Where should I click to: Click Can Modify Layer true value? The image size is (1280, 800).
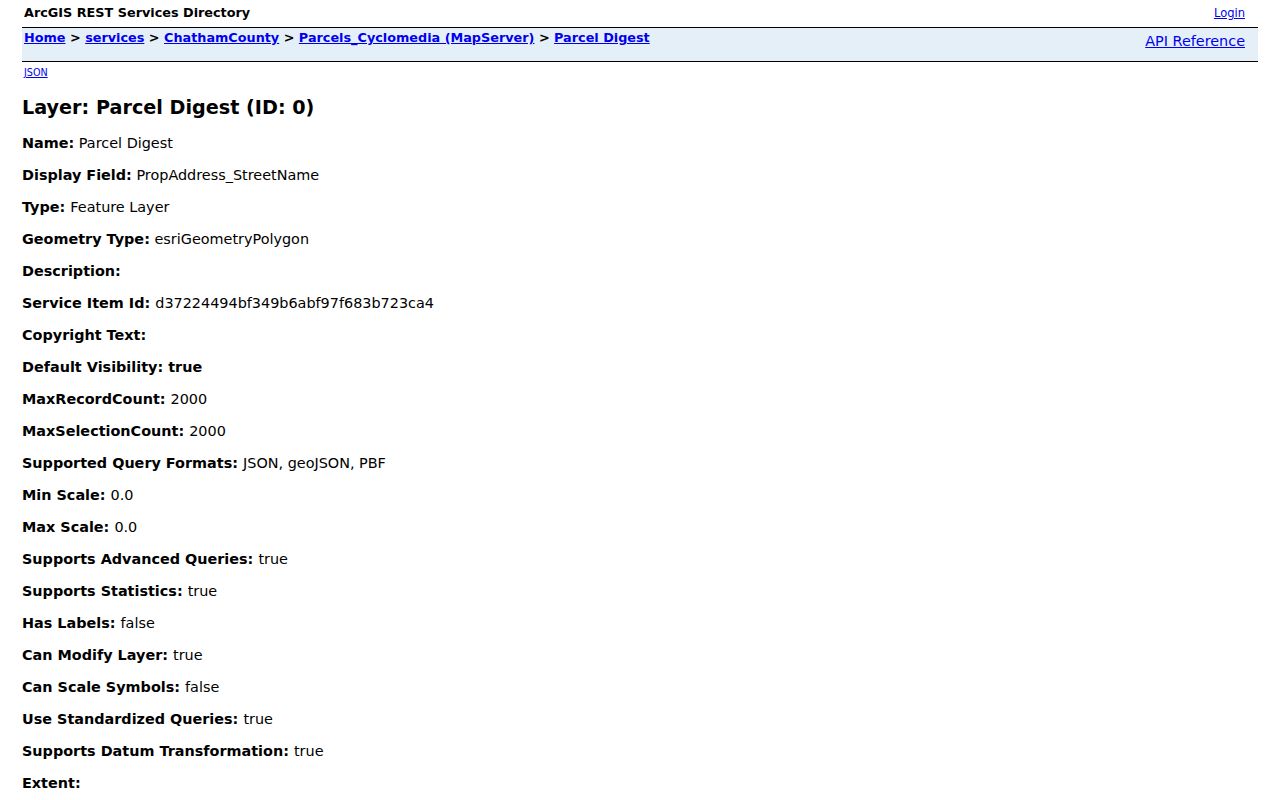point(188,655)
